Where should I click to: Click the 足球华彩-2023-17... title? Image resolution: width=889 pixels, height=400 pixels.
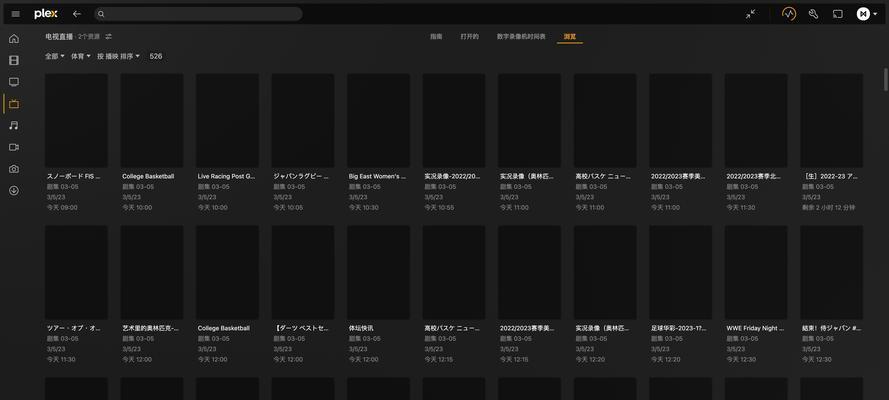[679, 328]
